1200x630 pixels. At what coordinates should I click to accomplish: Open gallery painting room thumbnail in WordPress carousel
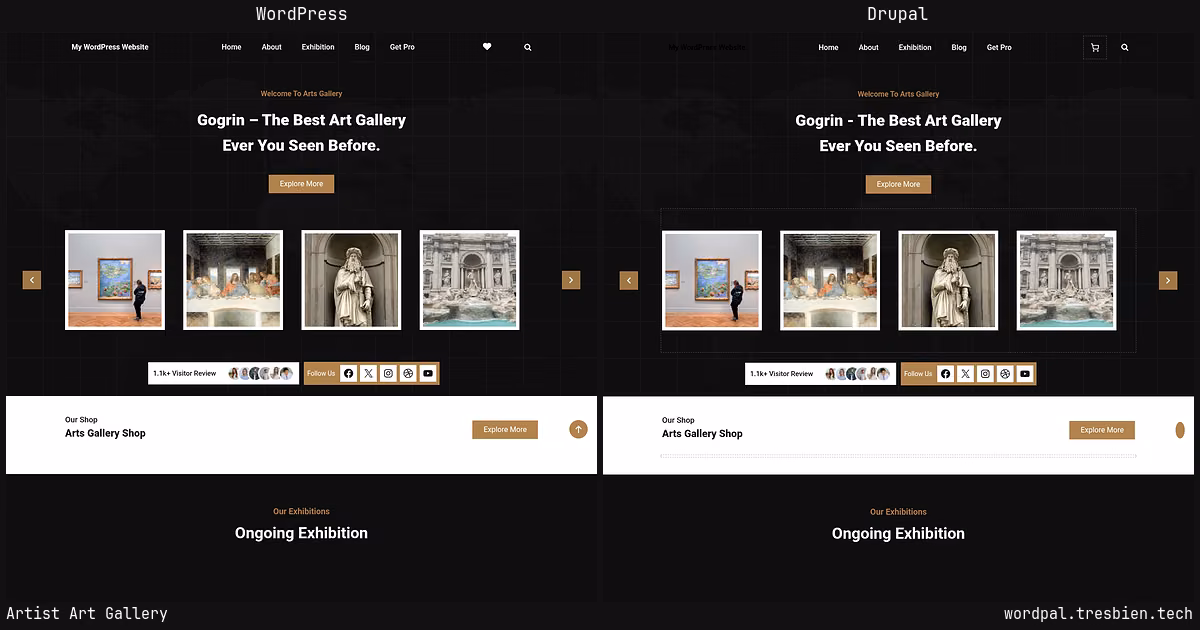tap(115, 280)
